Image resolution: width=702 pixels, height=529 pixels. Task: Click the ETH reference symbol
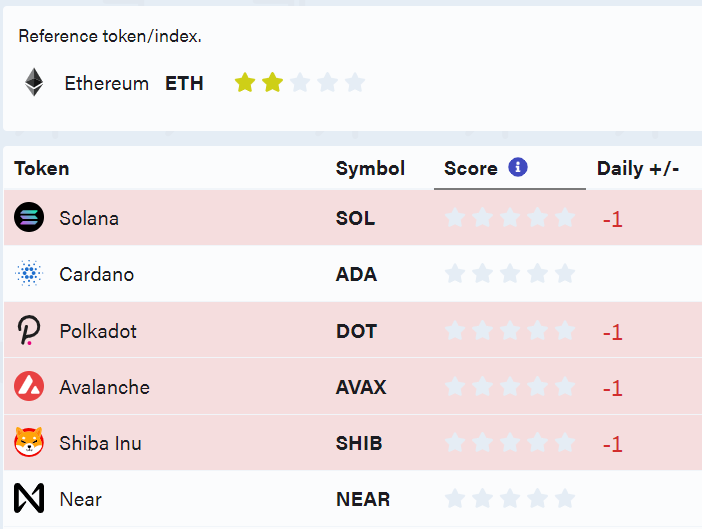184,83
